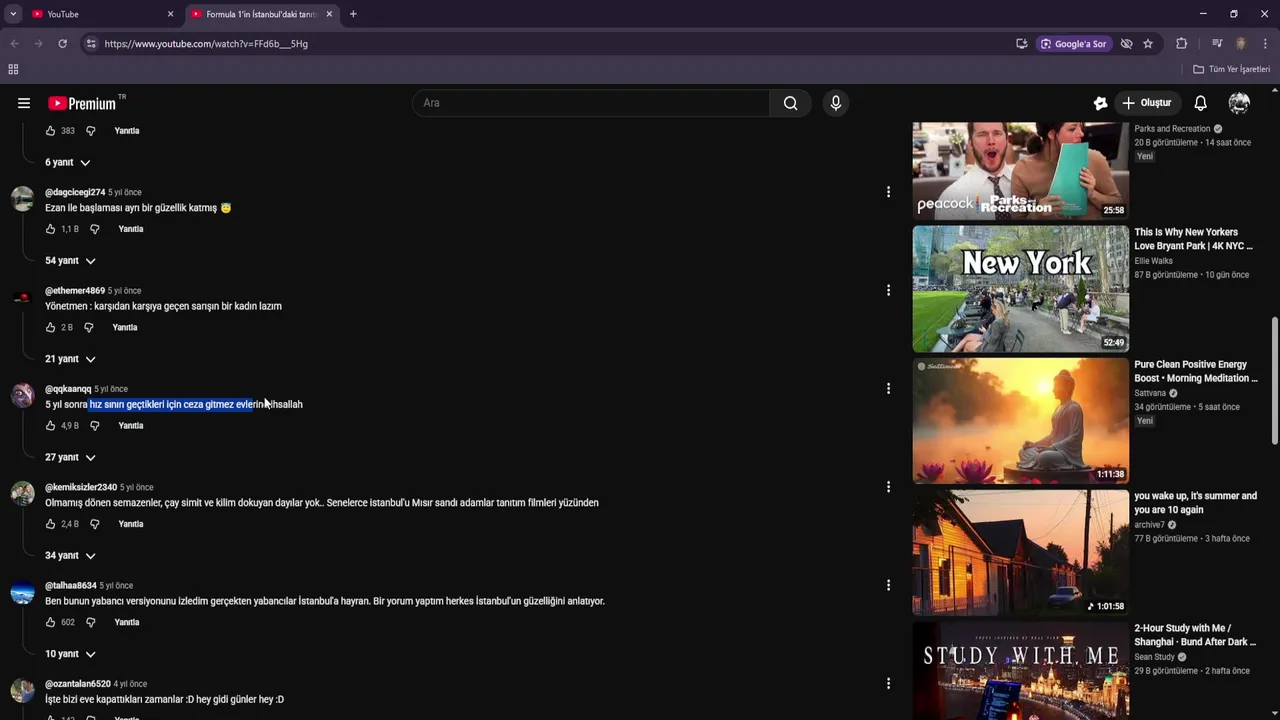Reload the page
This screenshot has height=720, width=1280.
coord(62,44)
